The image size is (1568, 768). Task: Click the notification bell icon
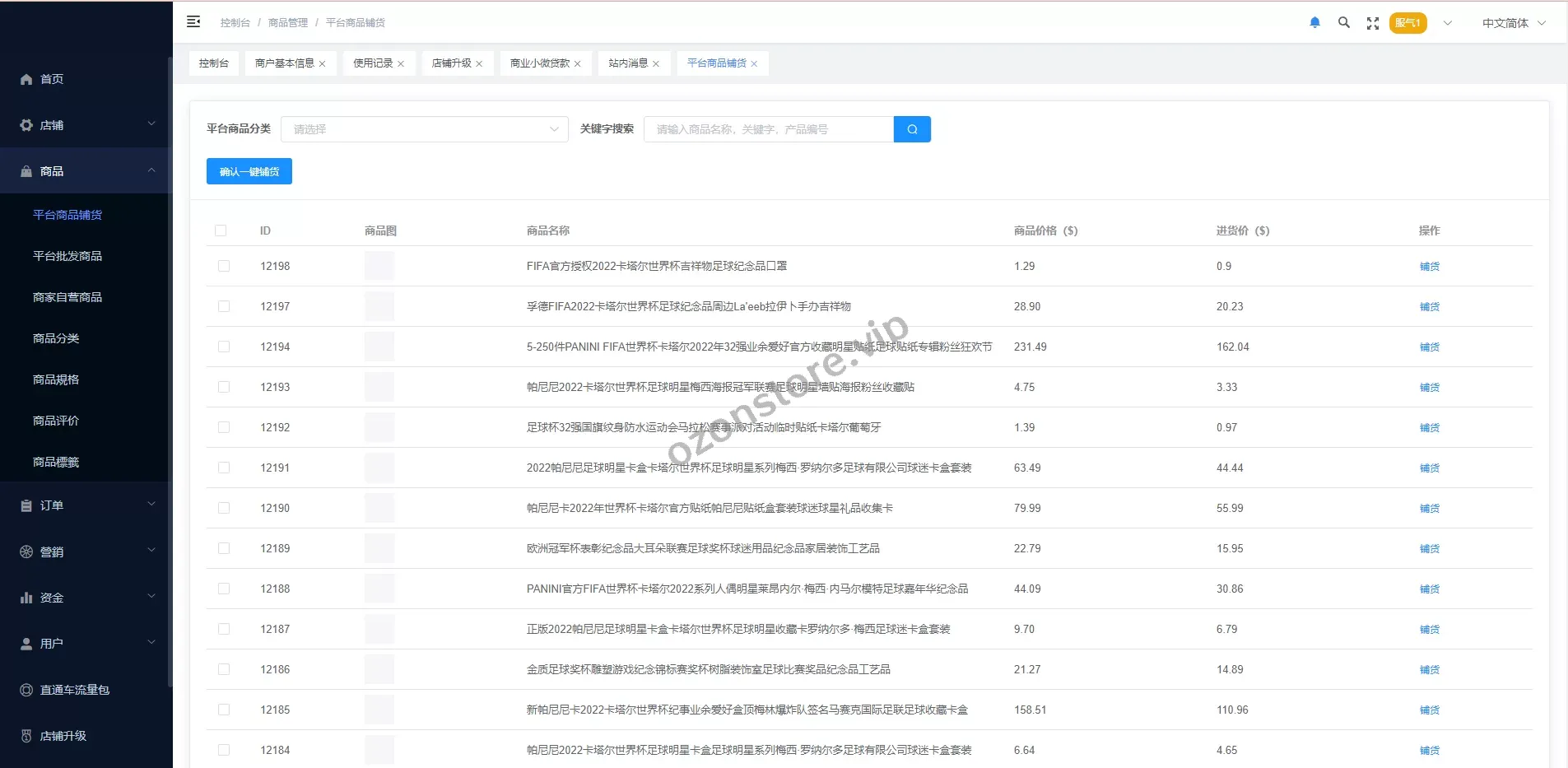(1314, 23)
